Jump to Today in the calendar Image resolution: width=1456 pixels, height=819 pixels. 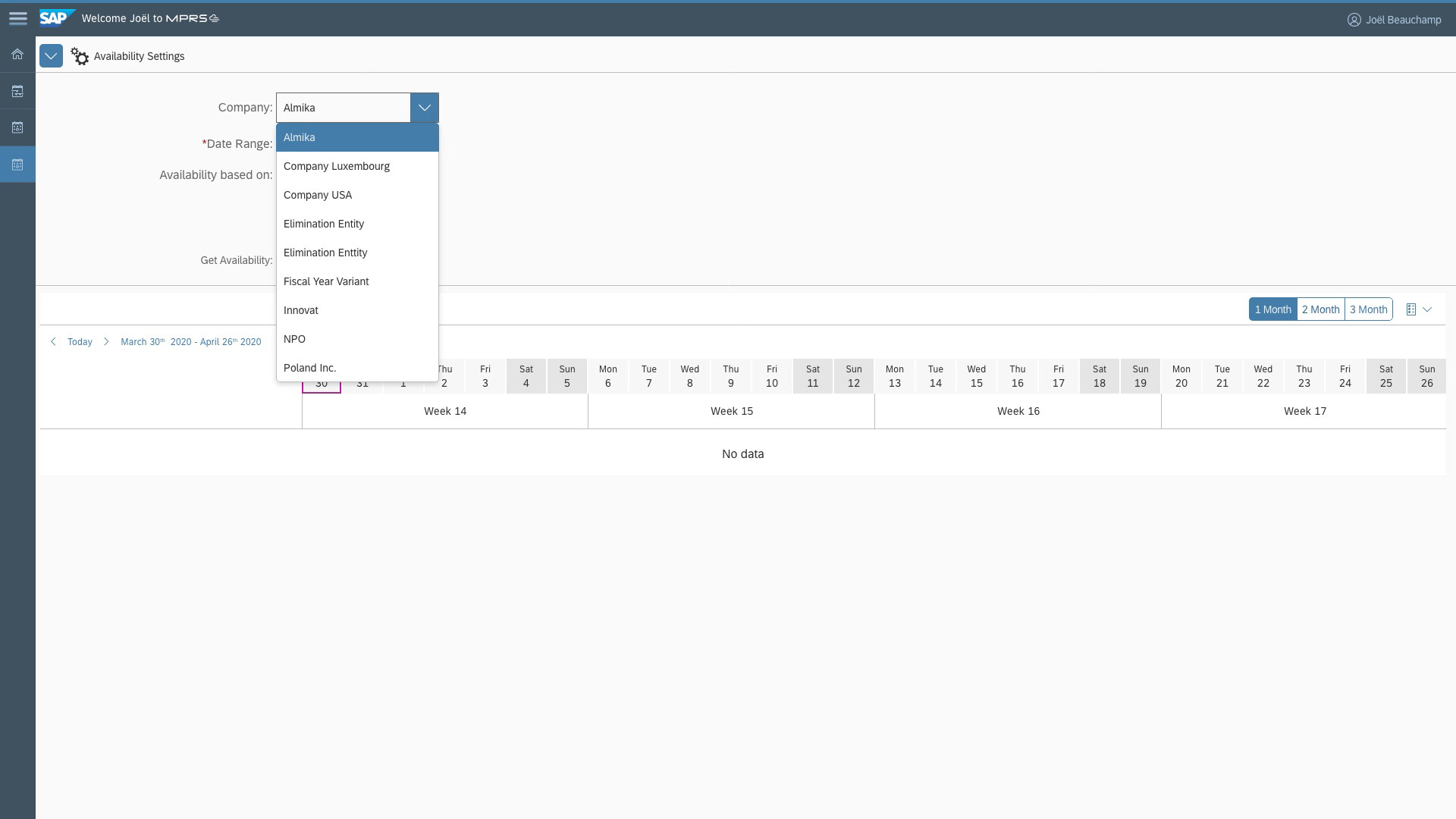pyautogui.click(x=80, y=342)
